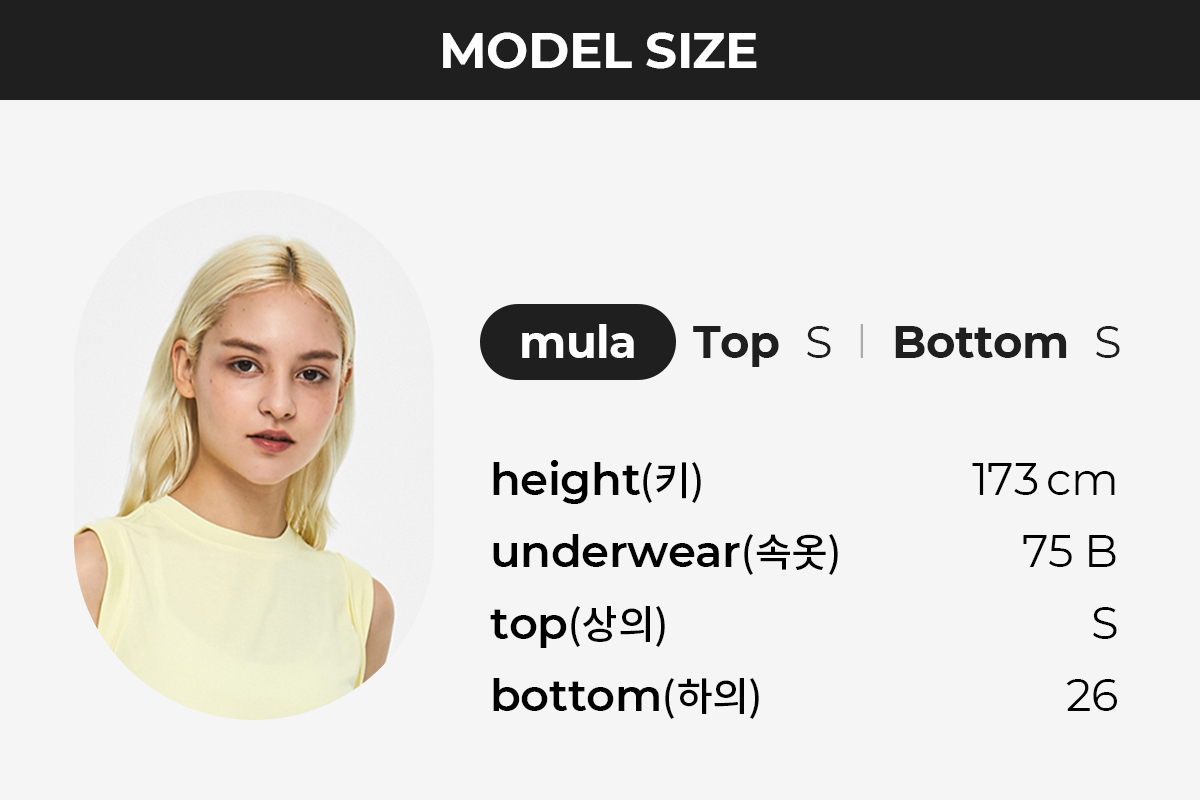The width and height of the screenshot is (1200, 800).
Task: Open the model portrait thumbnail
Action: tap(254, 455)
